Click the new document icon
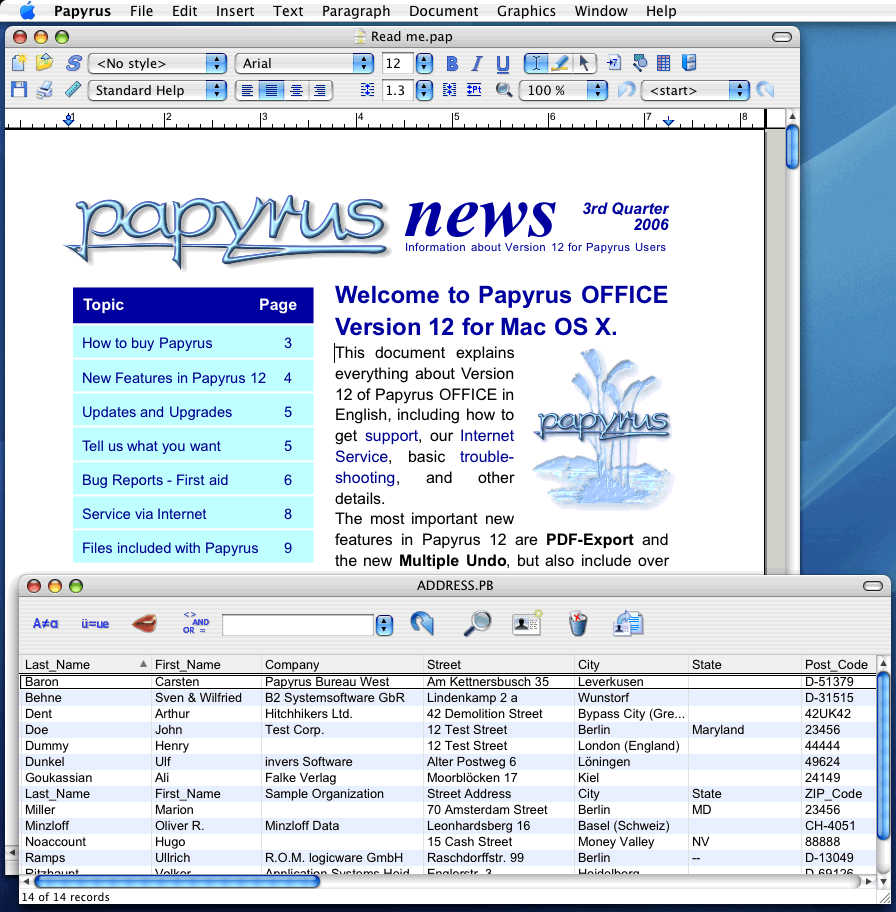 coord(19,63)
